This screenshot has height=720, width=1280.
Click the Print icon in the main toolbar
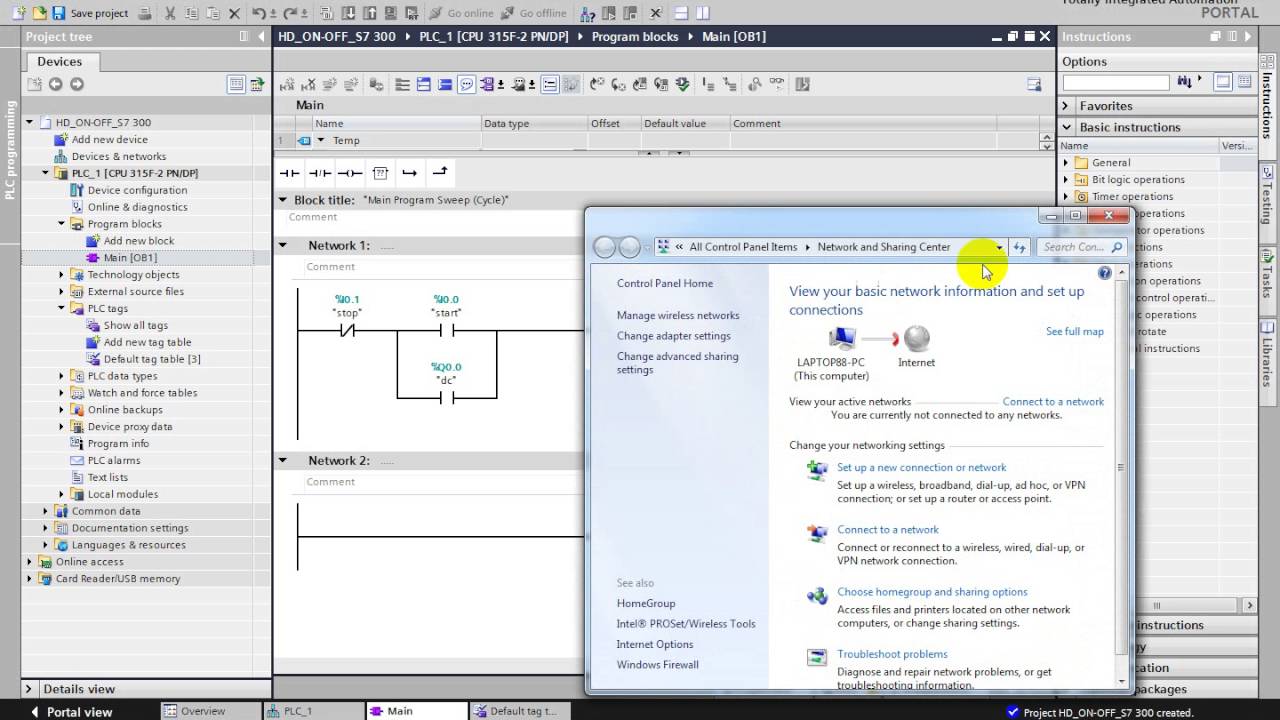click(145, 13)
